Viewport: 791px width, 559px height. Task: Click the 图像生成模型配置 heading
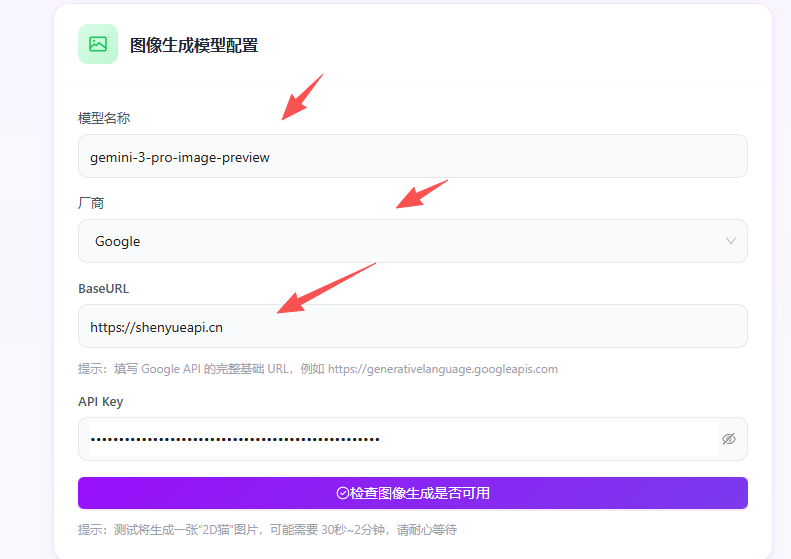[x=193, y=45]
